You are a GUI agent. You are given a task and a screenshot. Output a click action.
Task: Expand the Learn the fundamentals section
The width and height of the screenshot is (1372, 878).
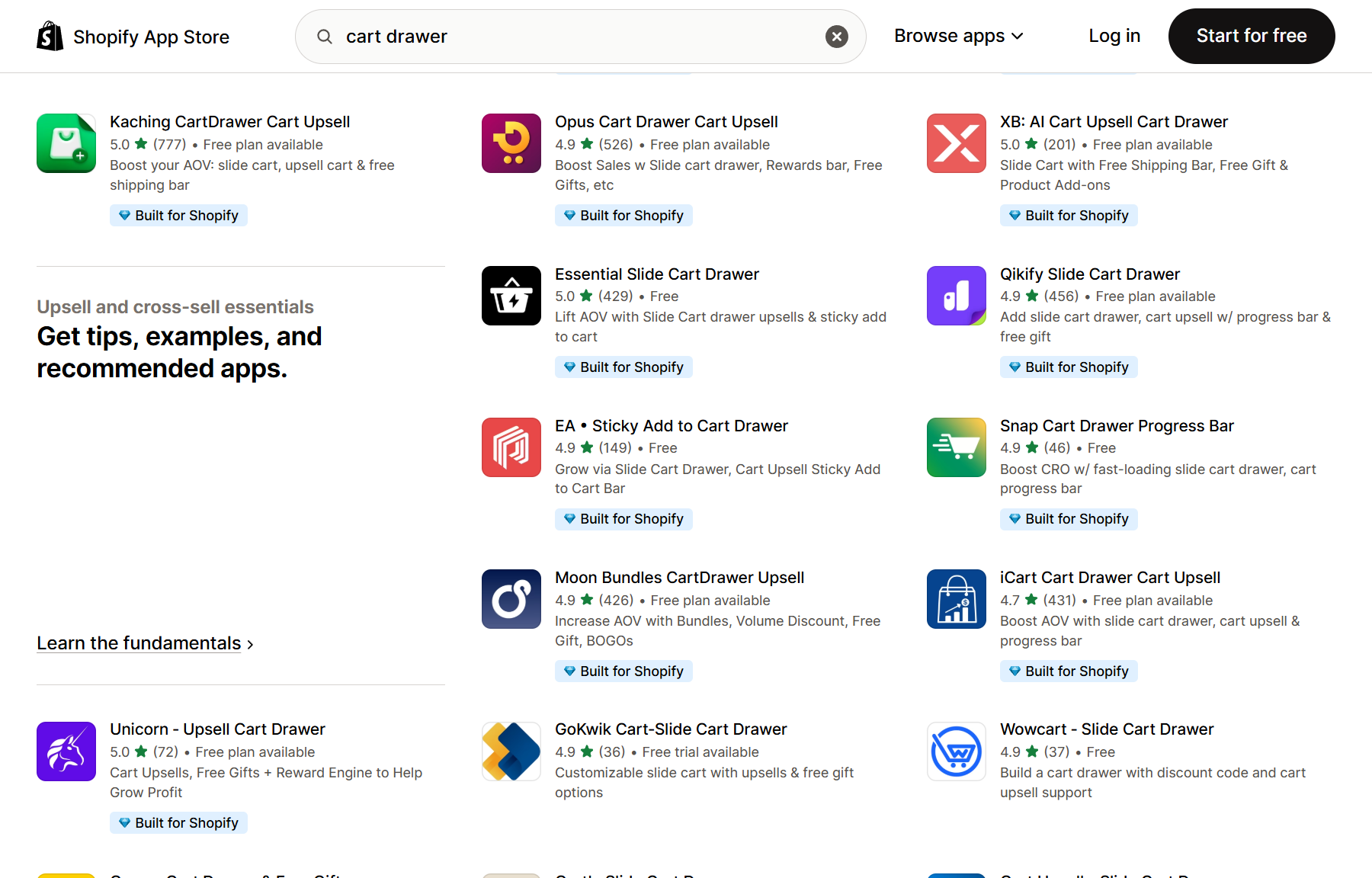pyautogui.click(x=139, y=642)
